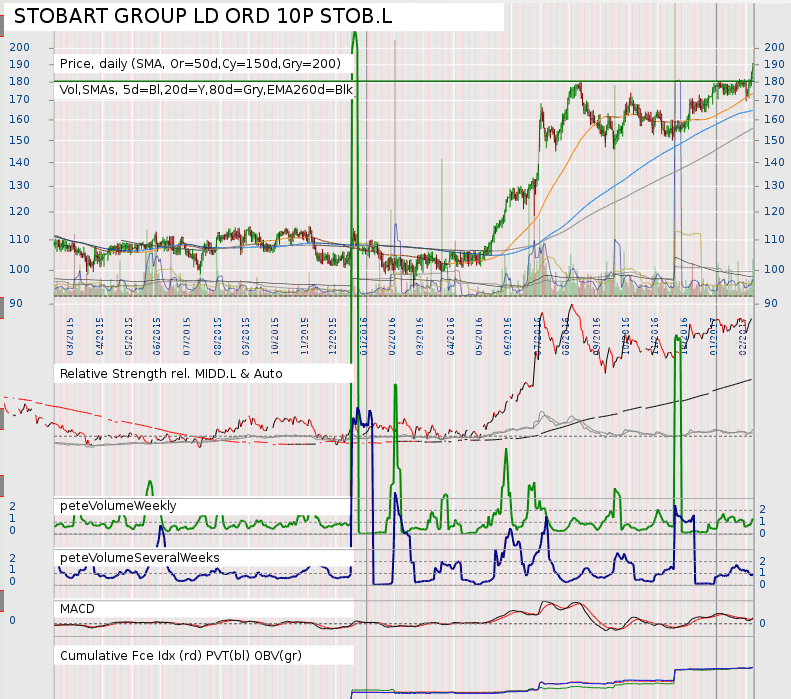The image size is (791, 699).
Task: Click the 04/2015 date axis label
Action: pyautogui.click(x=99, y=336)
